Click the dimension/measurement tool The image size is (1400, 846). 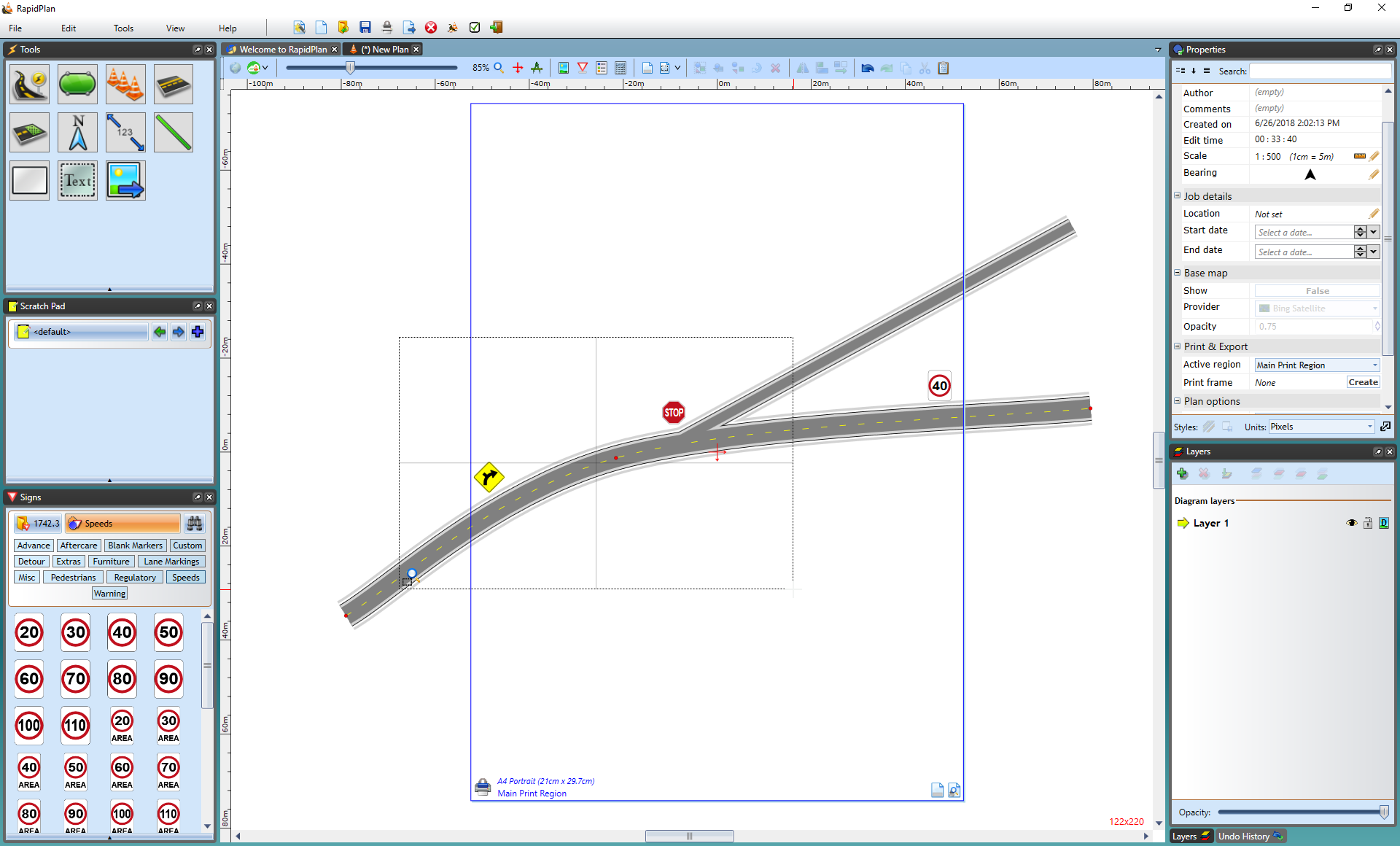[x=124, y=132]
